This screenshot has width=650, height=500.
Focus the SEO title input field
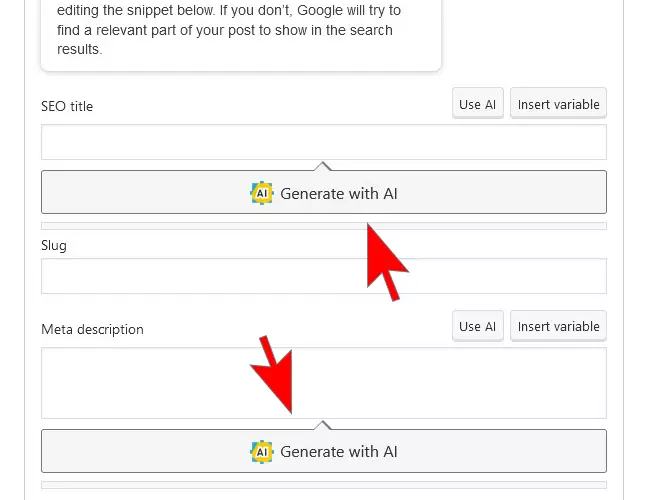pos(323,142)
